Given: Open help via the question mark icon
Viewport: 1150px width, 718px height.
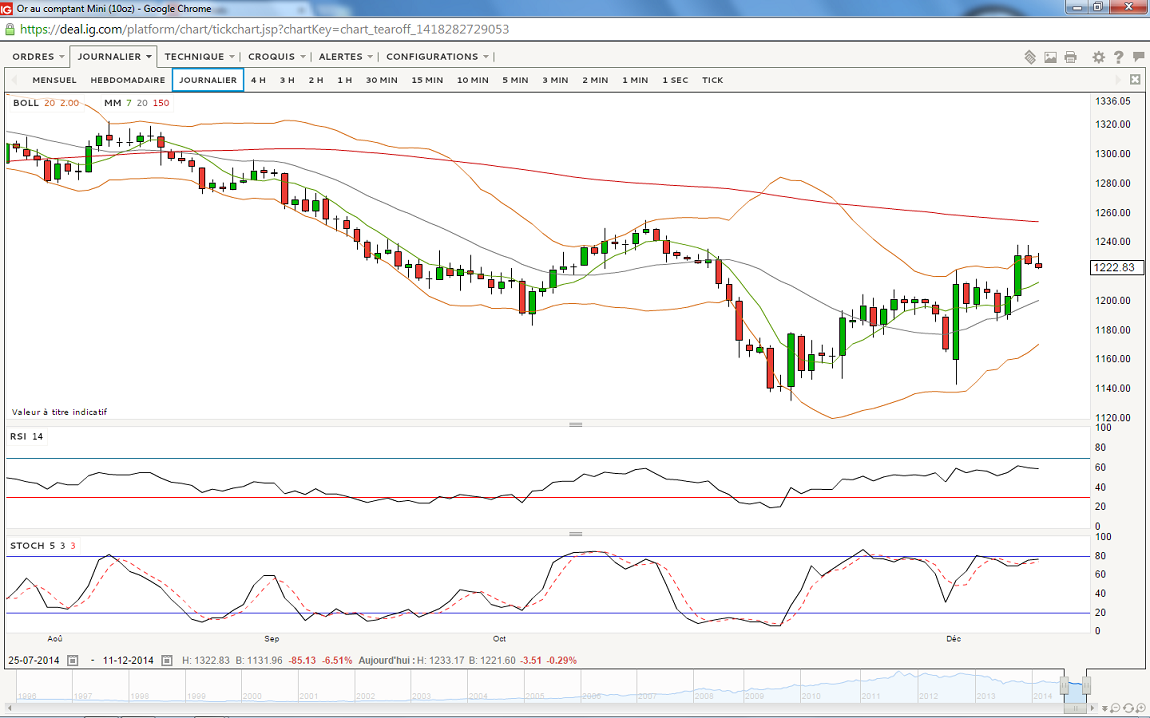Looking at the screenshot, I should point(1118,56).
